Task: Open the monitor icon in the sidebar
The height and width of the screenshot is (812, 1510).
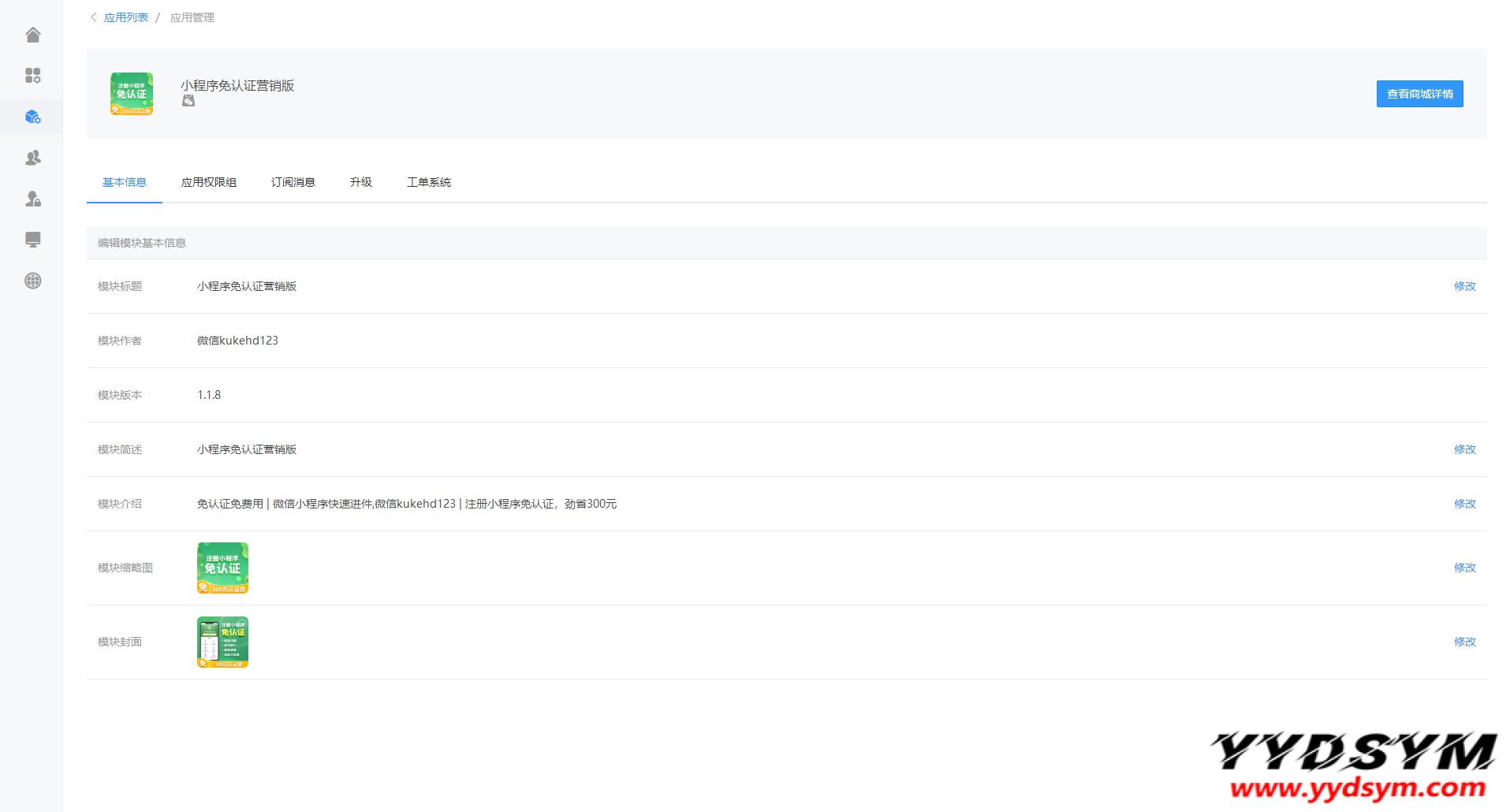Action: (32, 240)
